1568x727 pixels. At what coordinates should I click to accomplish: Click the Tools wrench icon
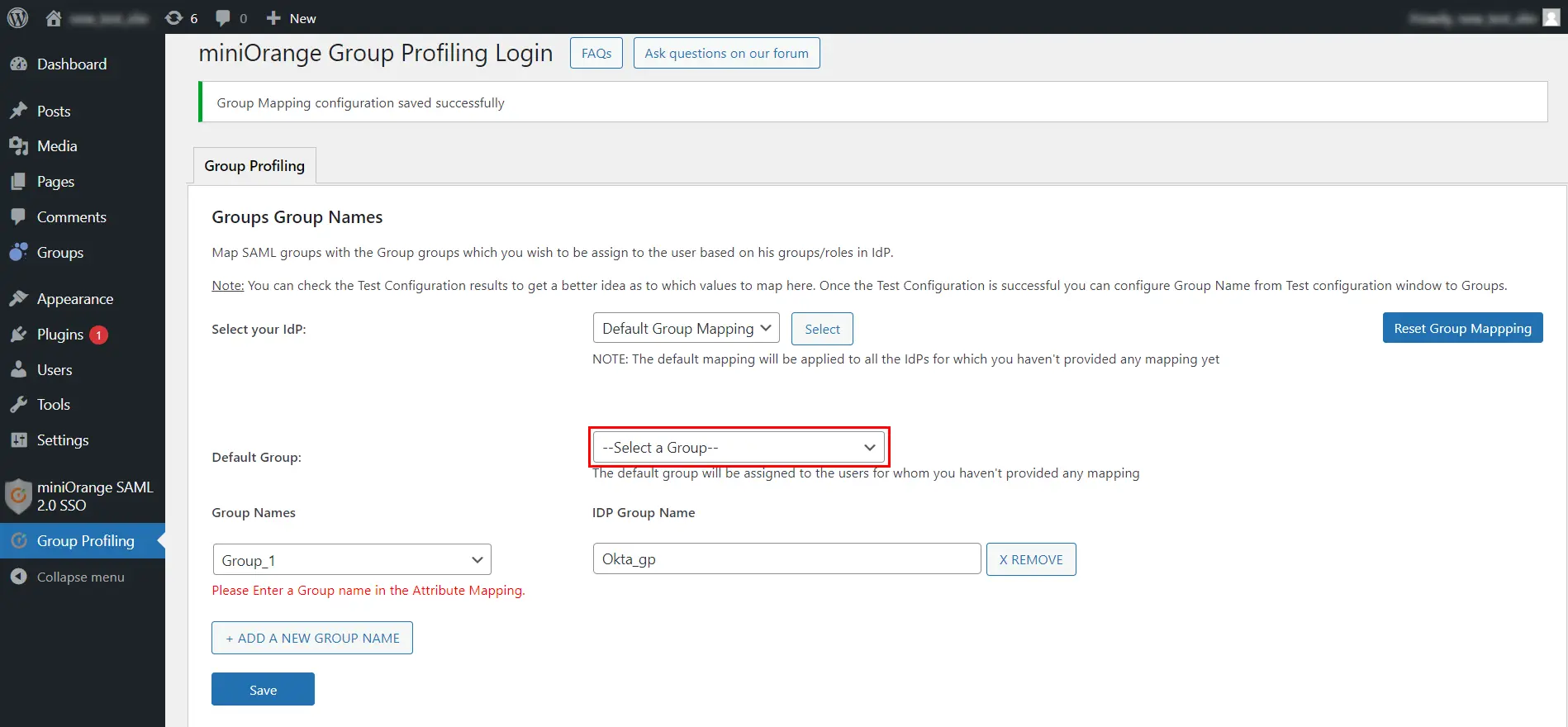tap(19, 405)
